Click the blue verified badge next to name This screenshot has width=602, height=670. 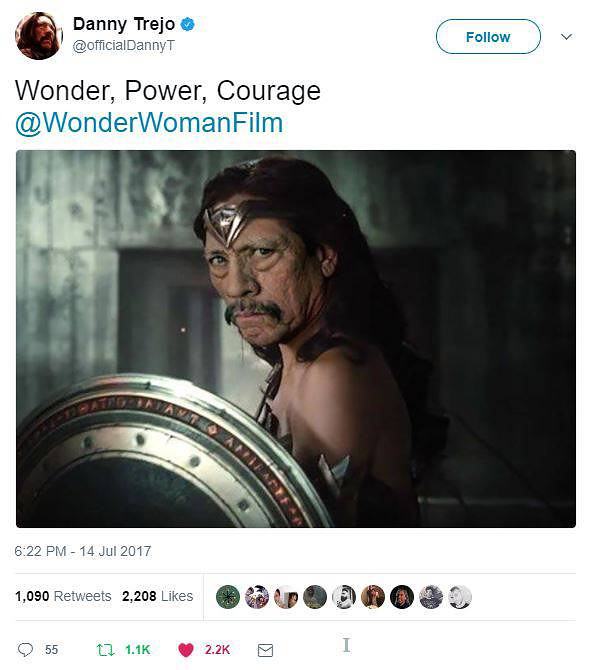tap(188, 24)
